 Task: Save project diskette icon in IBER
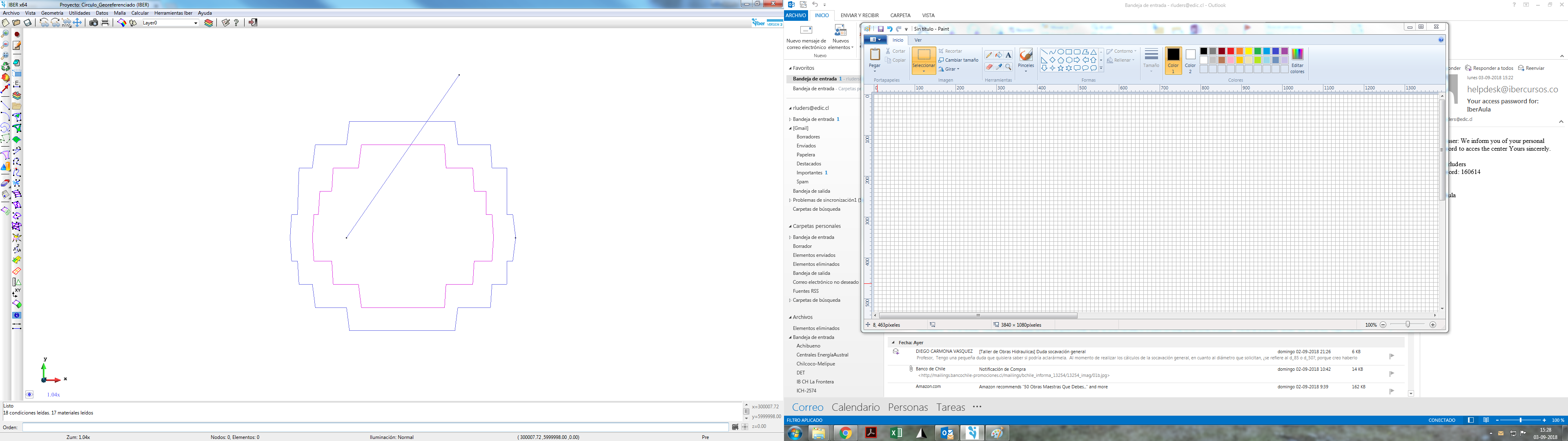[27, 22]
